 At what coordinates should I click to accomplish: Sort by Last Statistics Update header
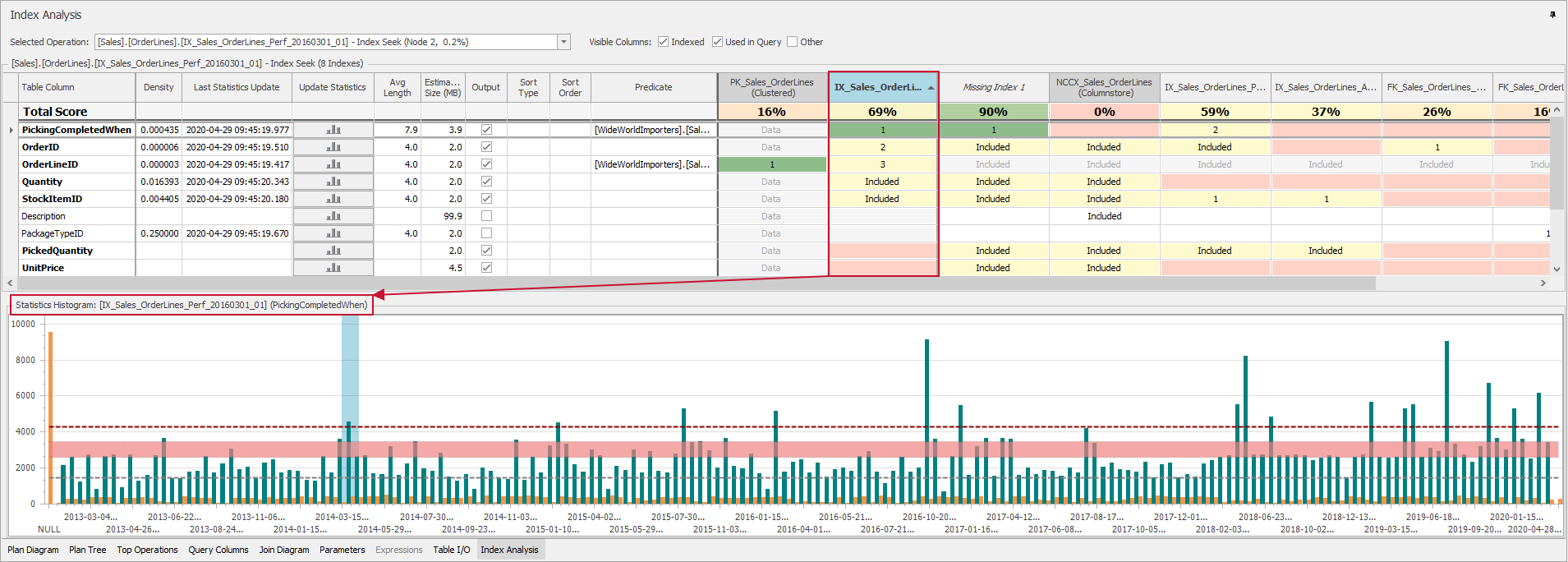[237, 87]
